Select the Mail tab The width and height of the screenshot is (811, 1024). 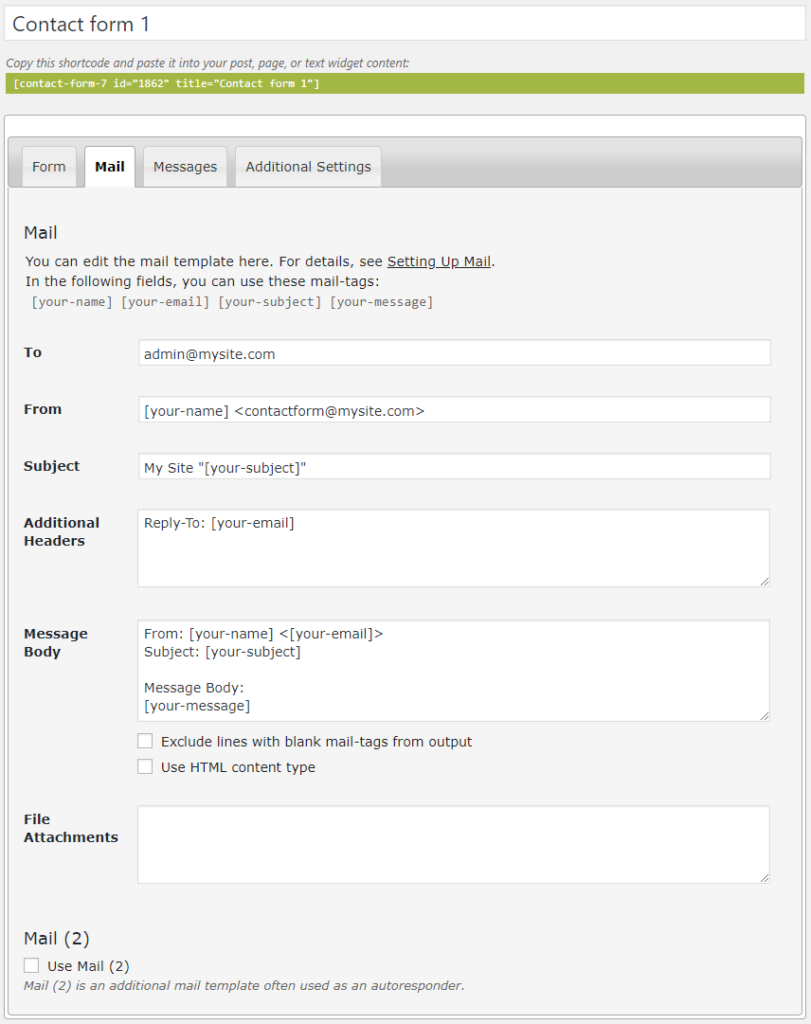109,167
